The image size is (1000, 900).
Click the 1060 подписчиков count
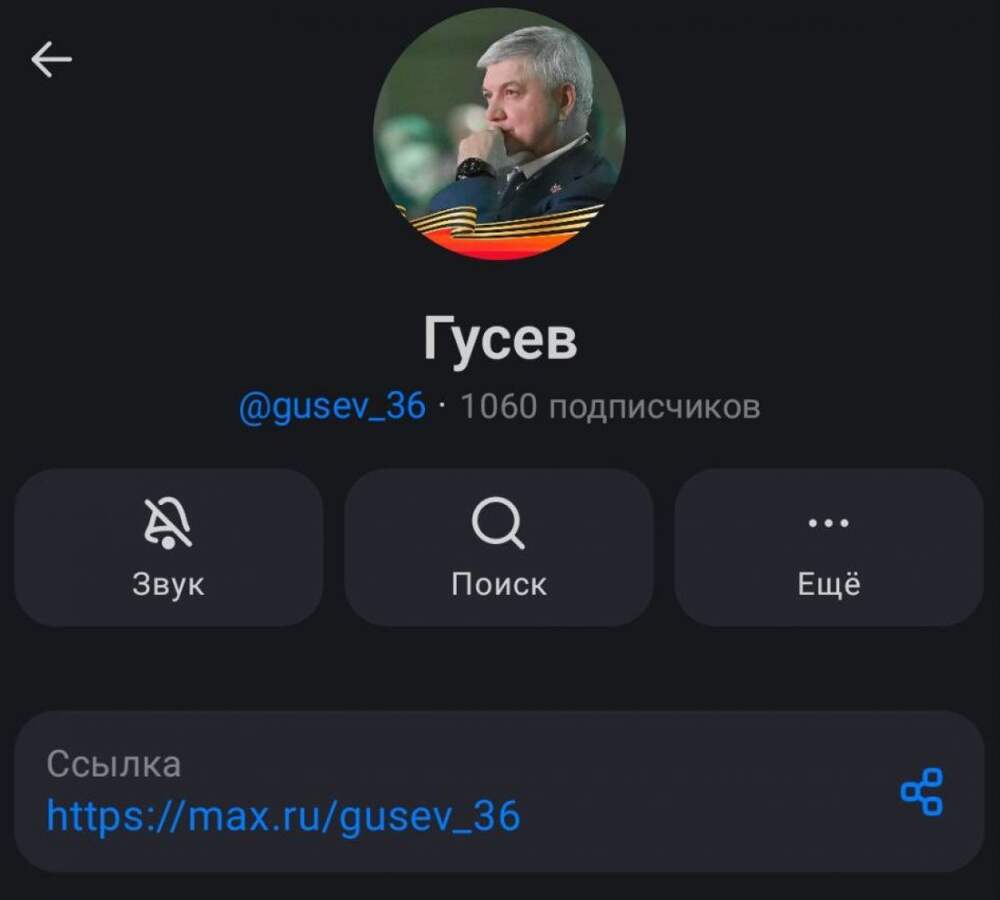(x=610, y=406)
